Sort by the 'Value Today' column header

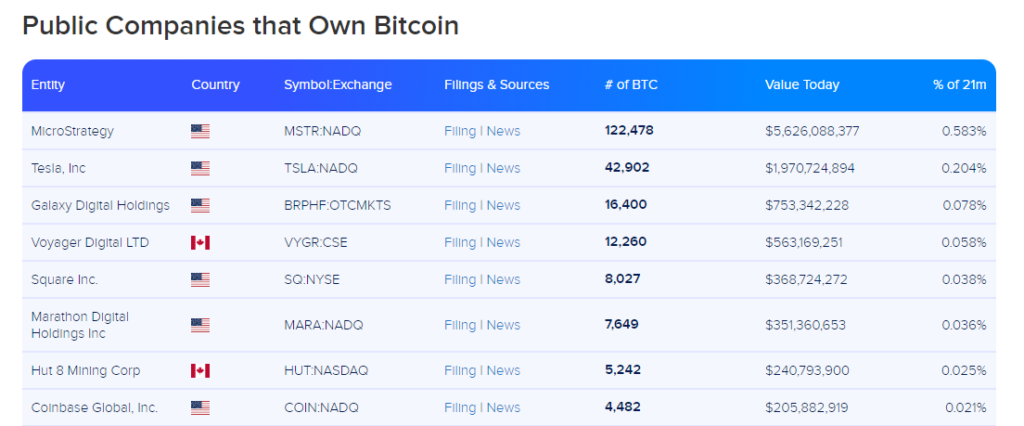(802, 85)
